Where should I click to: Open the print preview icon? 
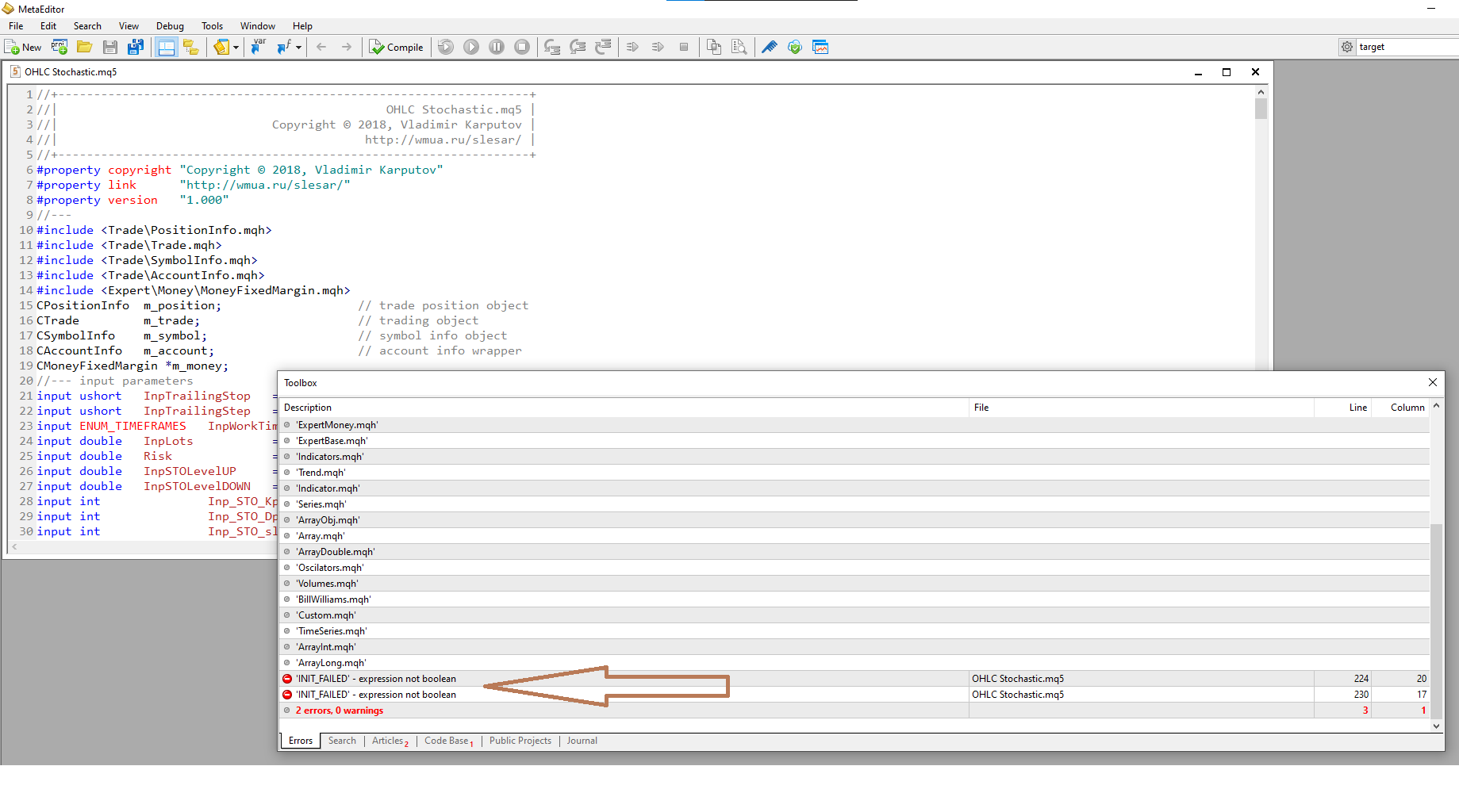tap(739, 47)
